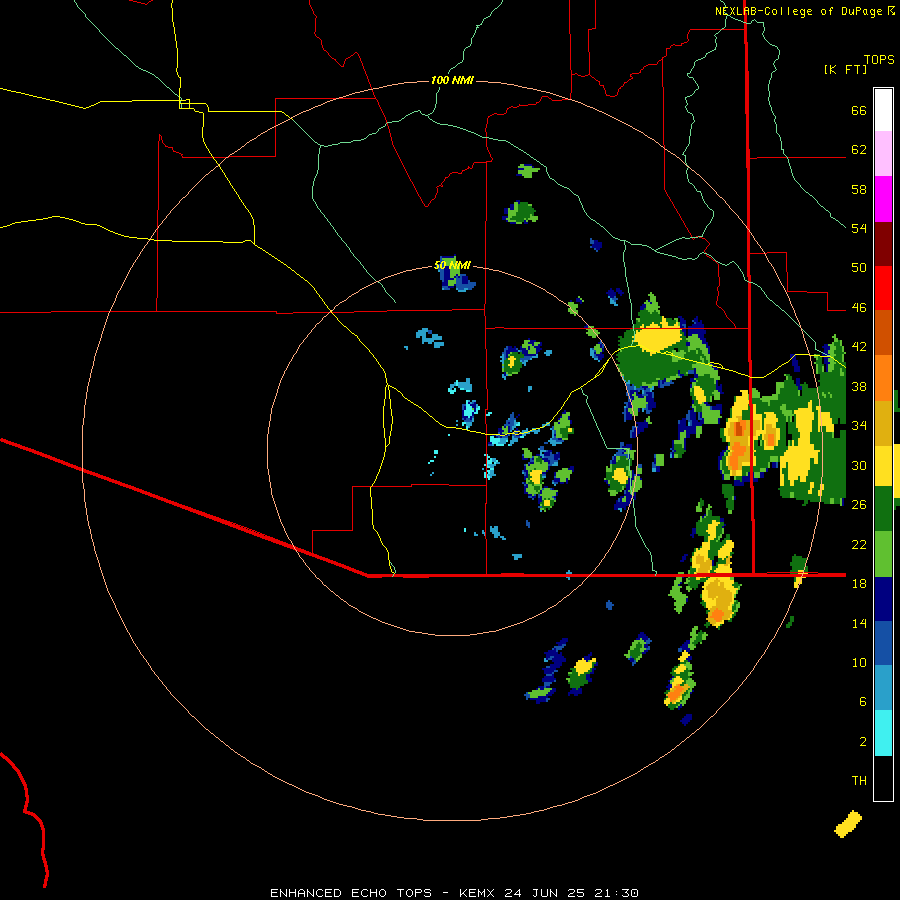
Task: Click the gold 34 kft legend swatch
Action: click(x=883, y=422)
